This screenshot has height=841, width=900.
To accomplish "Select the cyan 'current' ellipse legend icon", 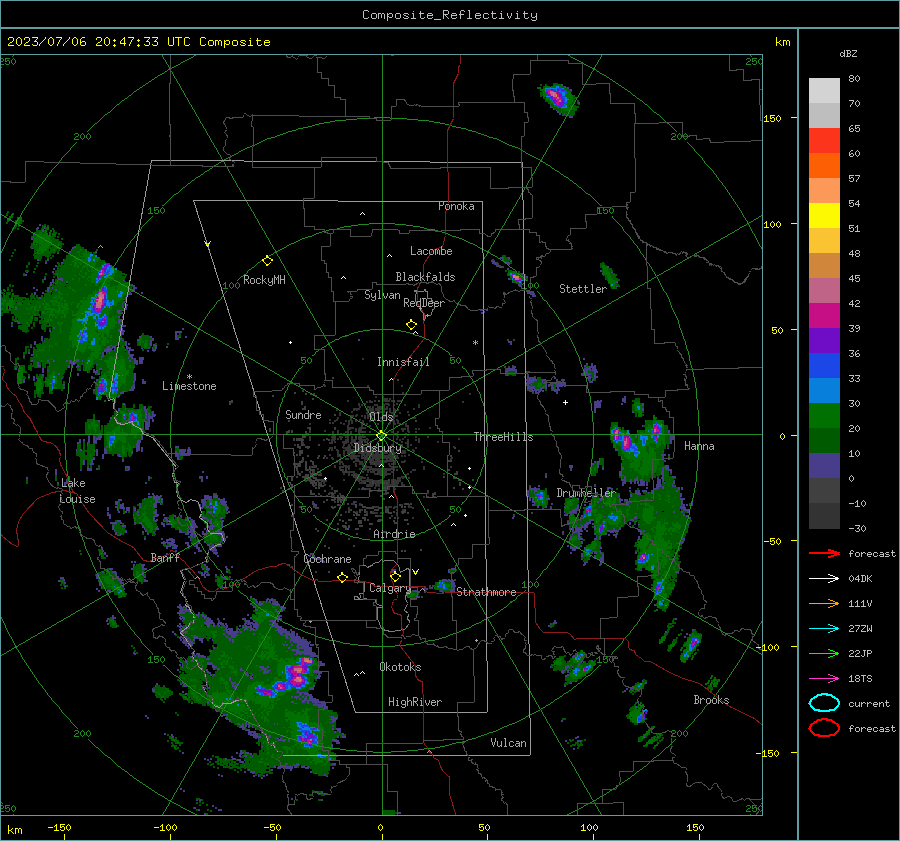I will [x=824, y=703].
